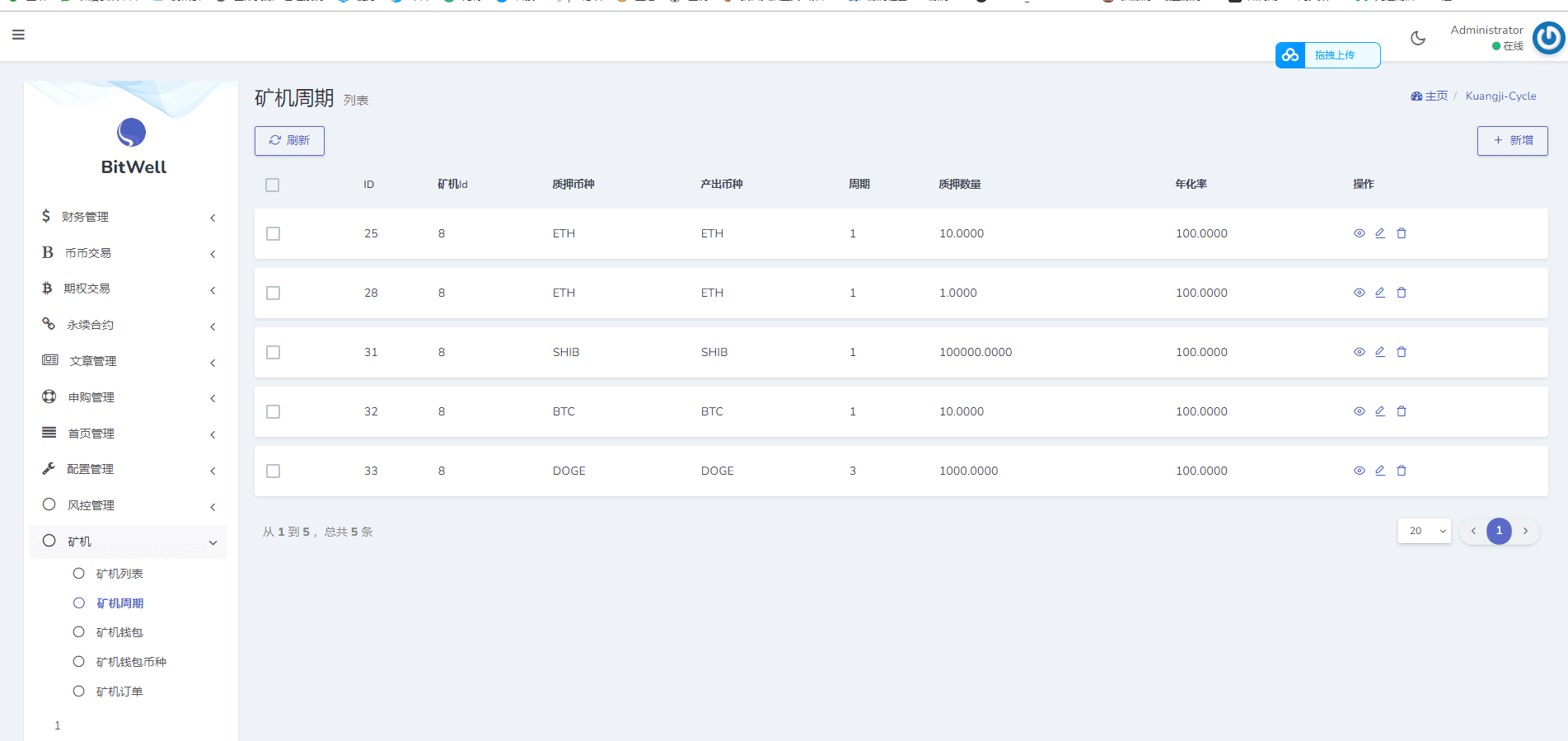Delete the BTC row entry
Image resolution: width=1568 pixels, height=741 pixels.
pos(1401,411)
